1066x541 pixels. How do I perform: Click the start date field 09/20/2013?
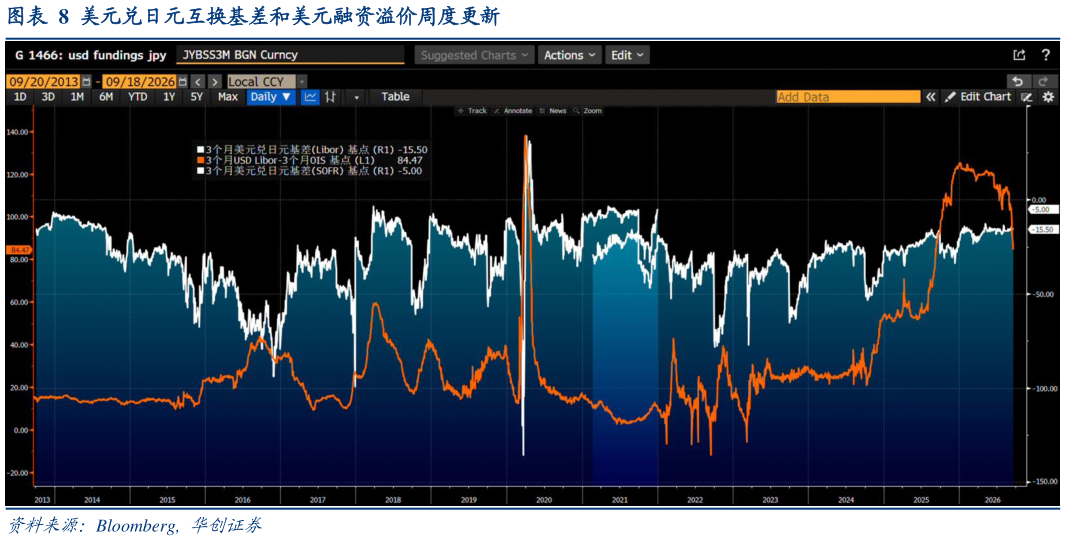(x=44, y=82)
